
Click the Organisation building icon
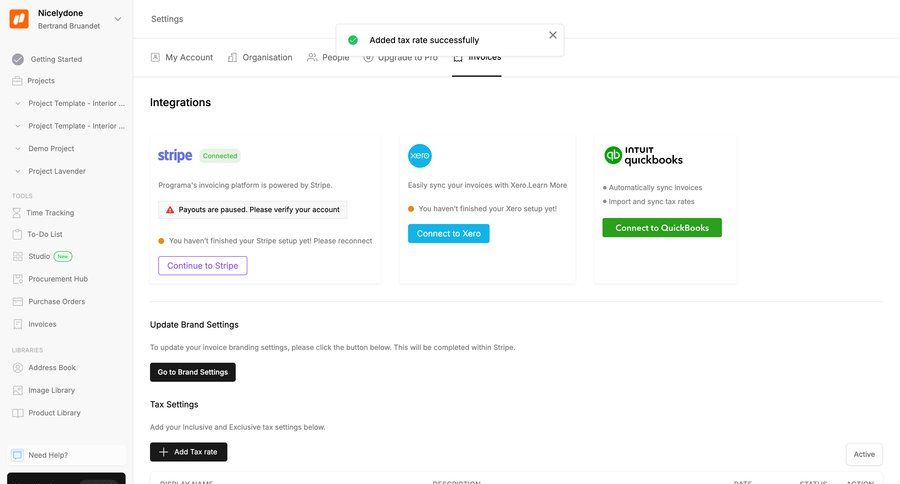[x=232, y=57]
